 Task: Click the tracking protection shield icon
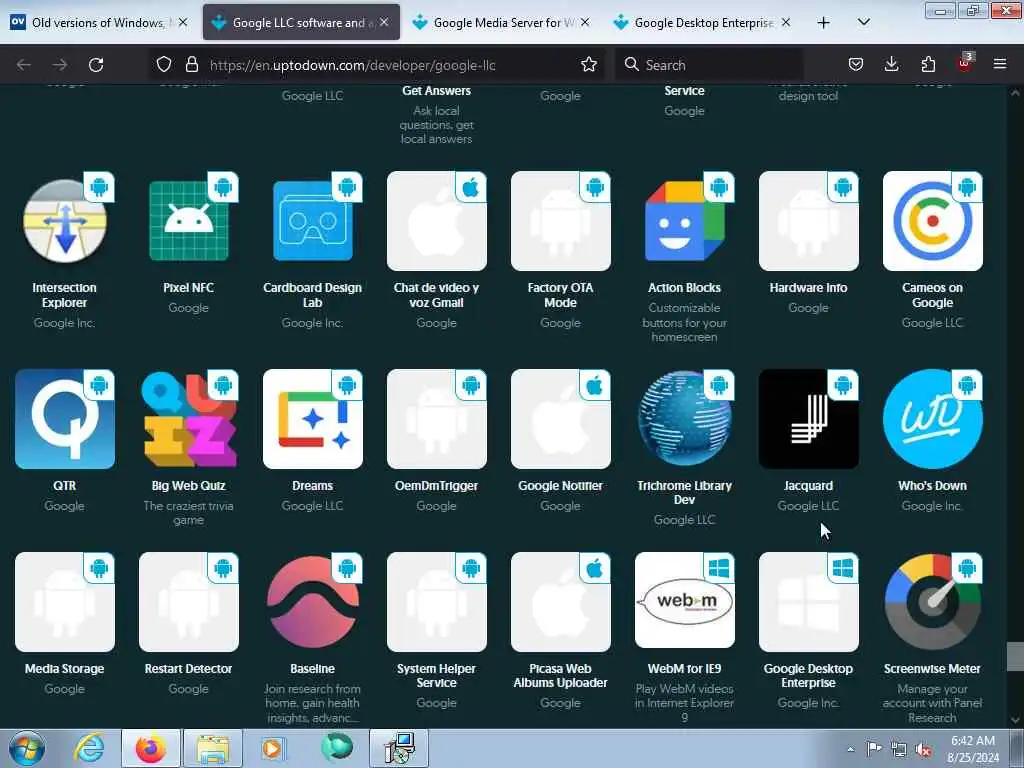tap(164, 65)
